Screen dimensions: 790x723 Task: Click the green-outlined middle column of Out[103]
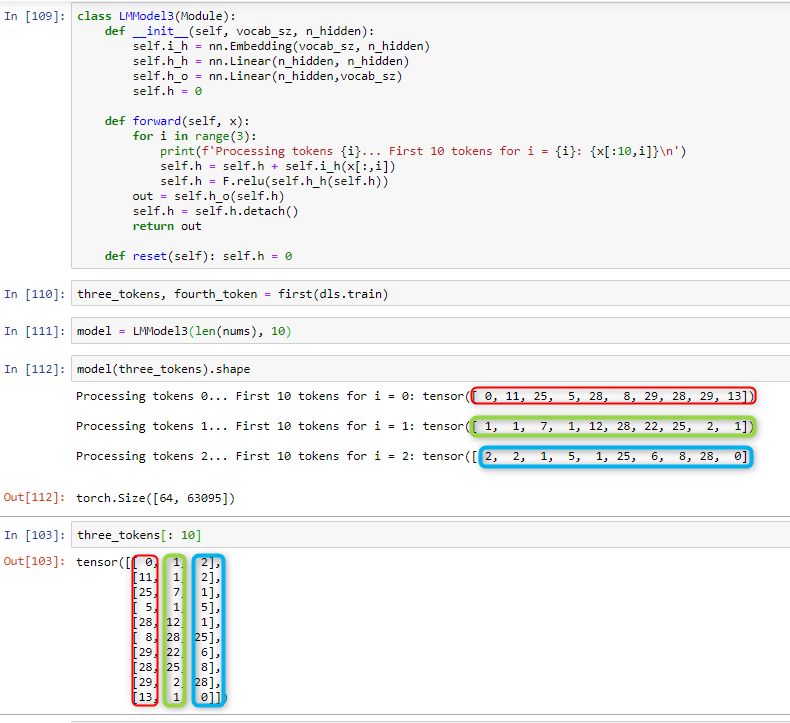[x=176, y=629]
